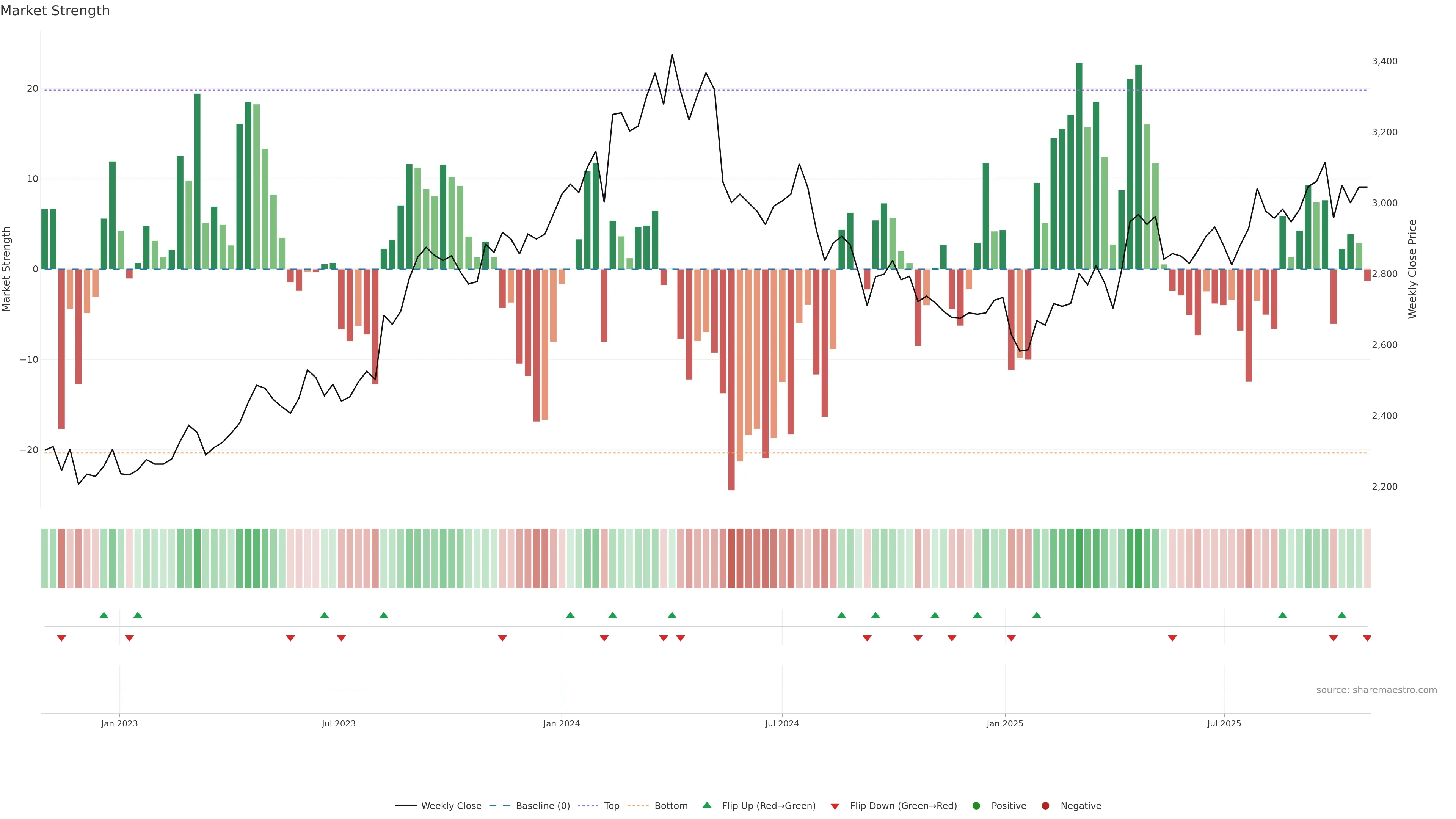Click the source: sharemaestro.com text
The width and height of the screenshot is (1456, 819).
pyautogui.click(x=1376, y=690)
